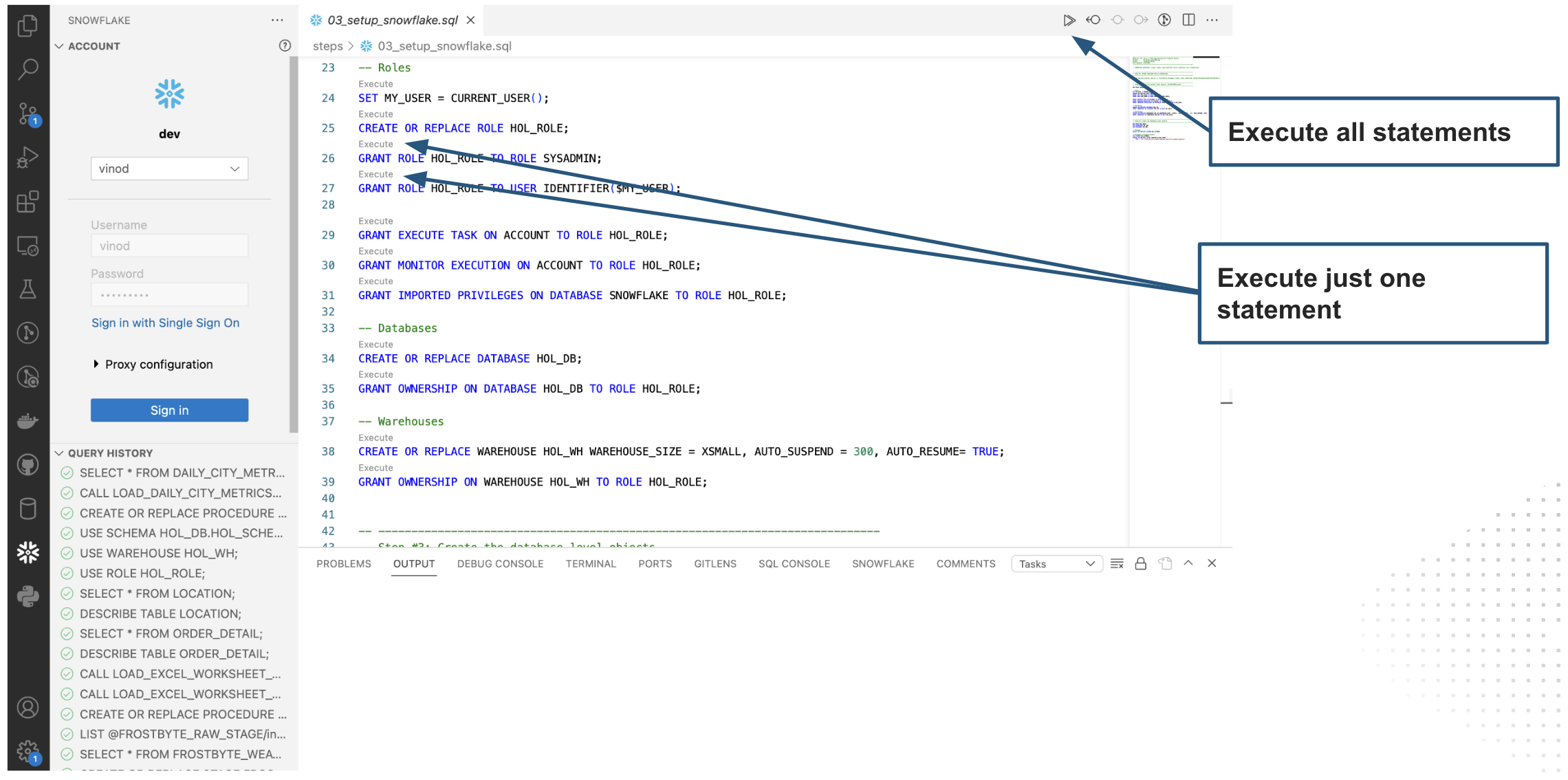
Task: Toggle clear output filter icon
Action: (x=1116, y=563)
